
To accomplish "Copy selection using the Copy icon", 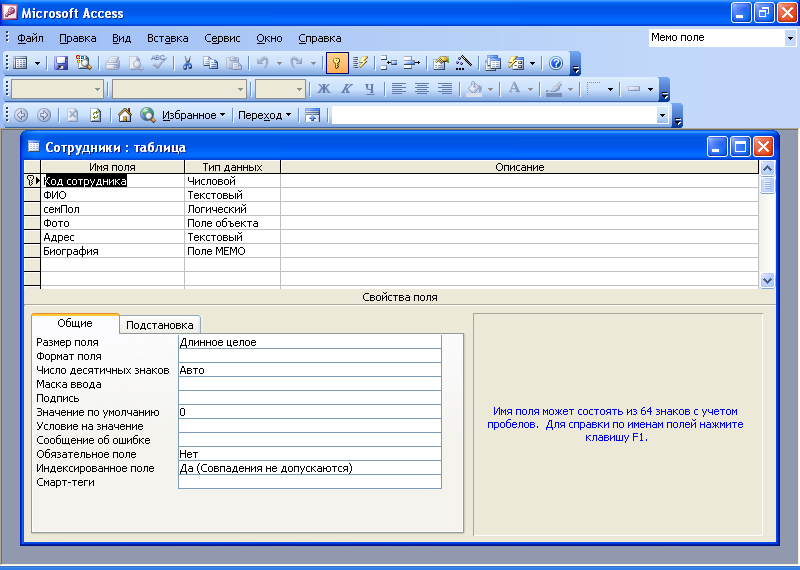I will pos(210,63).
